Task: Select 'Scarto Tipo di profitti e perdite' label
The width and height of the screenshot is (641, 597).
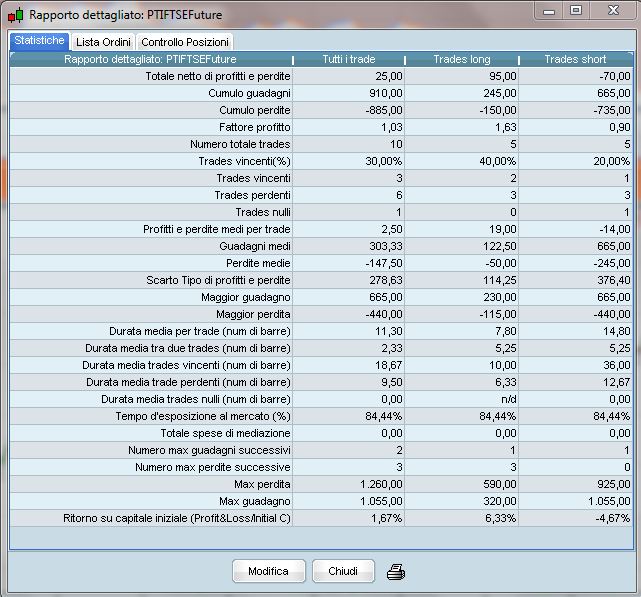Action: click(218, 280)
